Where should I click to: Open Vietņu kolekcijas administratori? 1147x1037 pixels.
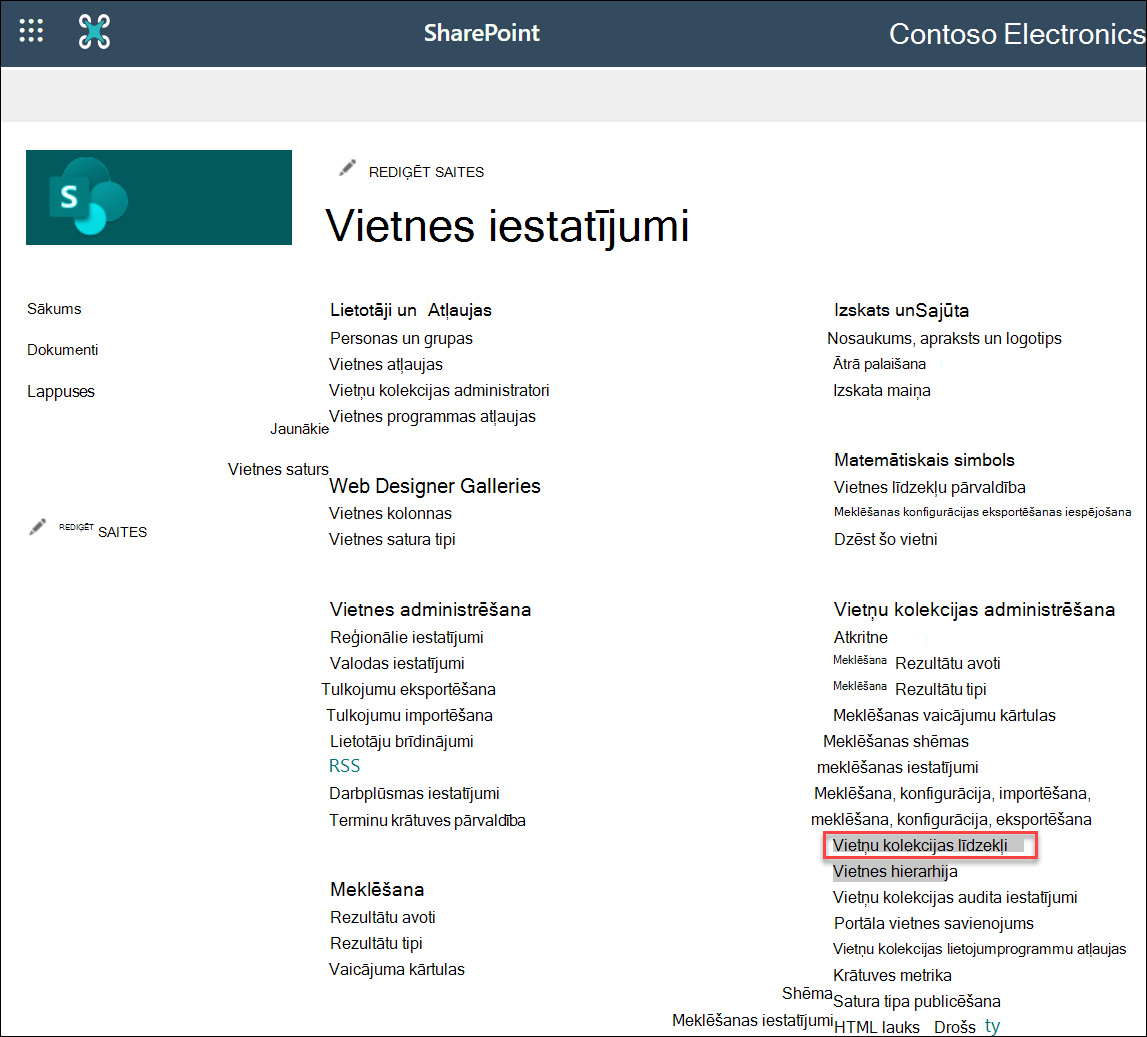click(x=439, y=390)
